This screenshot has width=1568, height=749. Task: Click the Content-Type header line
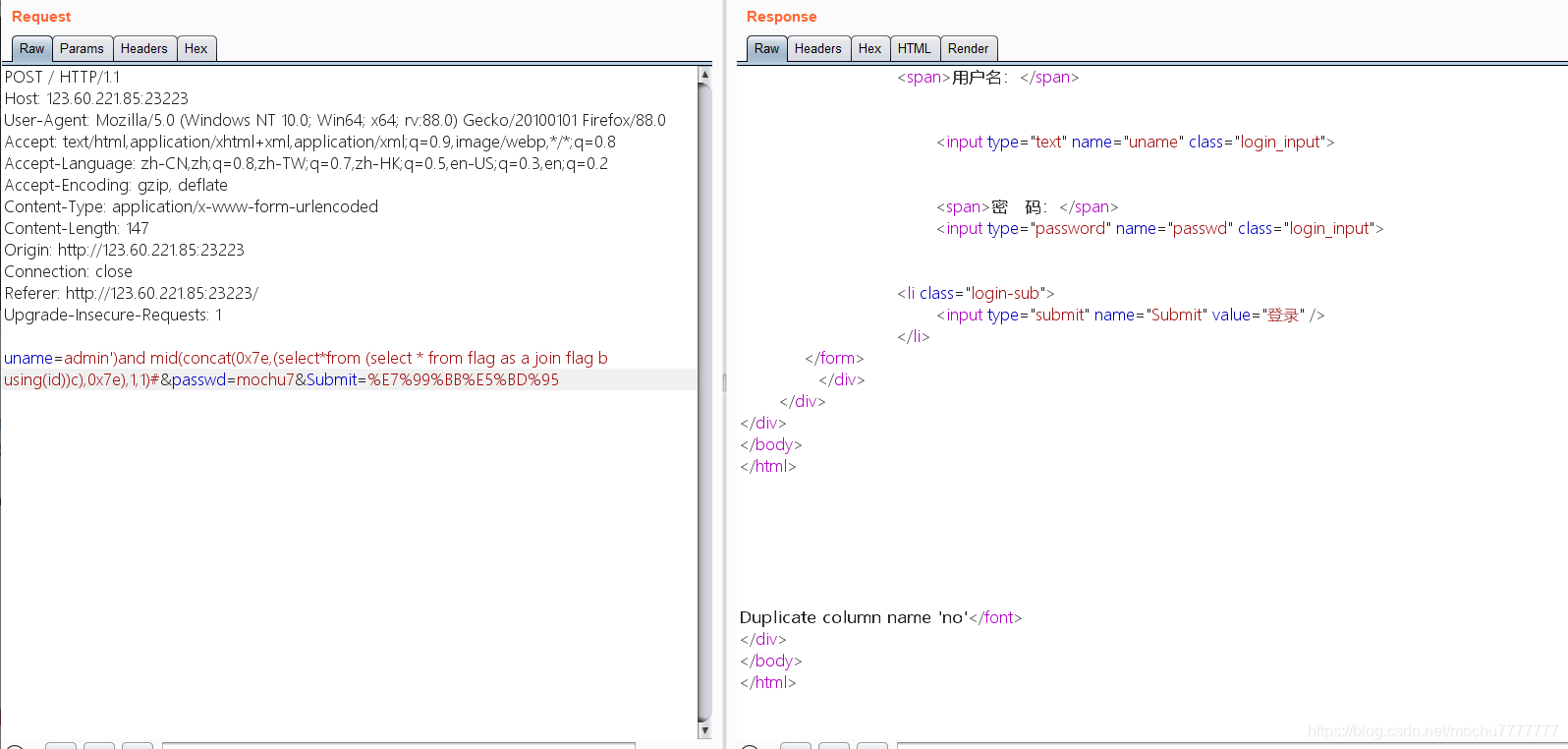tap(192, 206)
